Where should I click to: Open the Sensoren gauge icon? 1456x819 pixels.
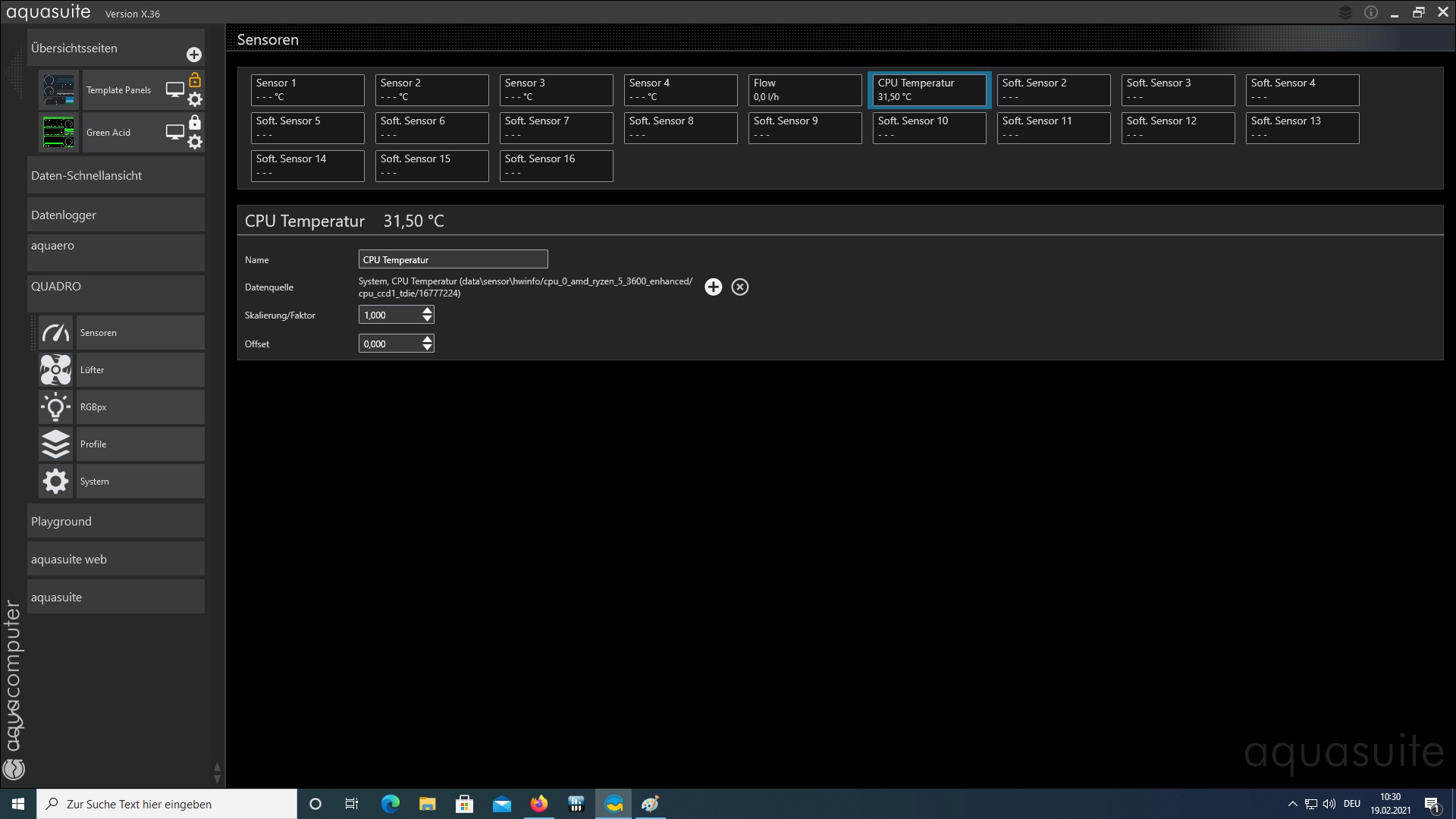55,333
